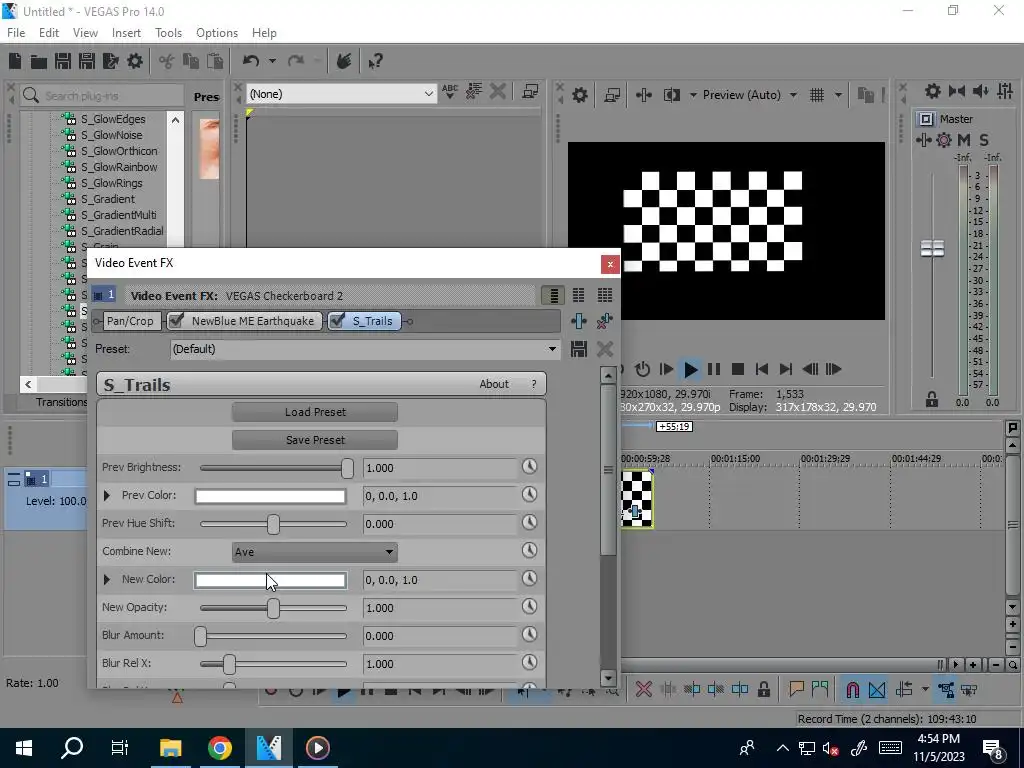
Task: Open the Edit menu
Action: point(49,33)
